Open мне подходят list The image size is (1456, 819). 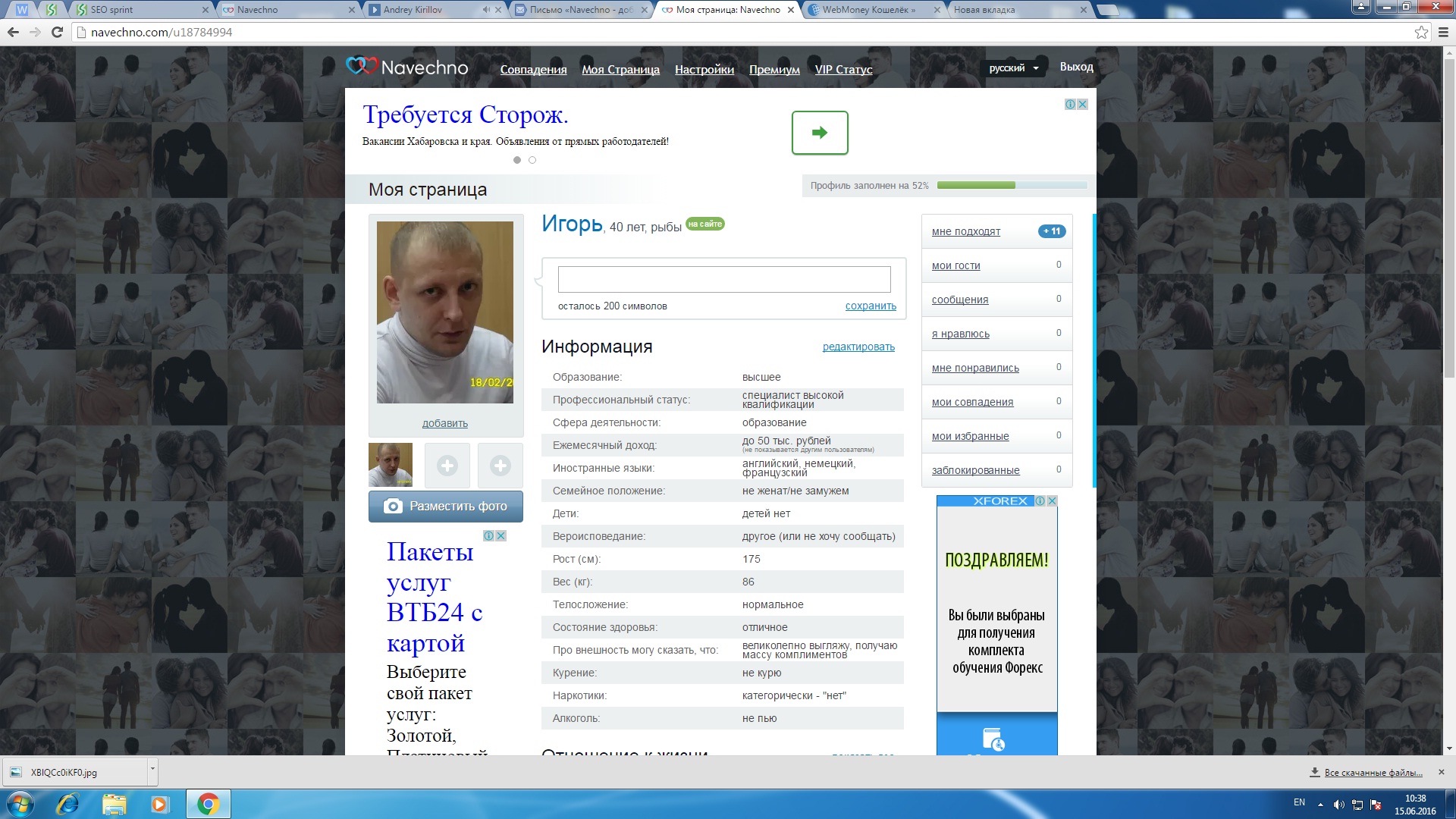965,231
